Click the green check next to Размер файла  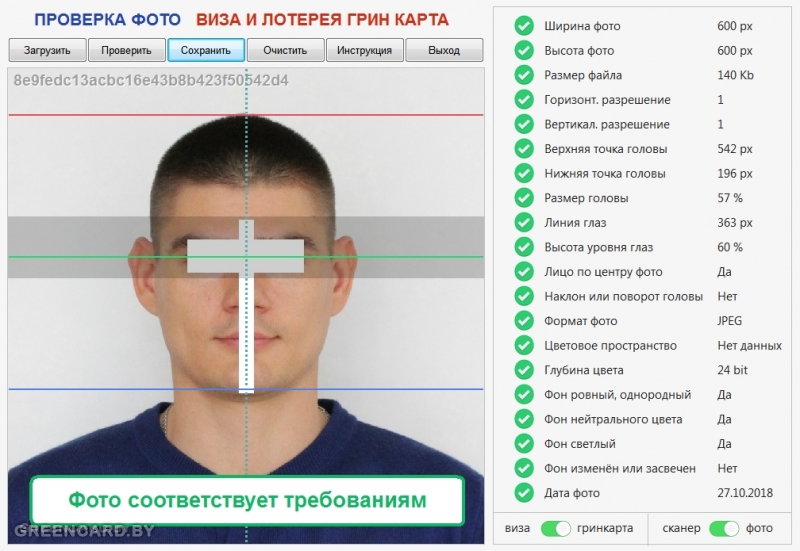524,75
